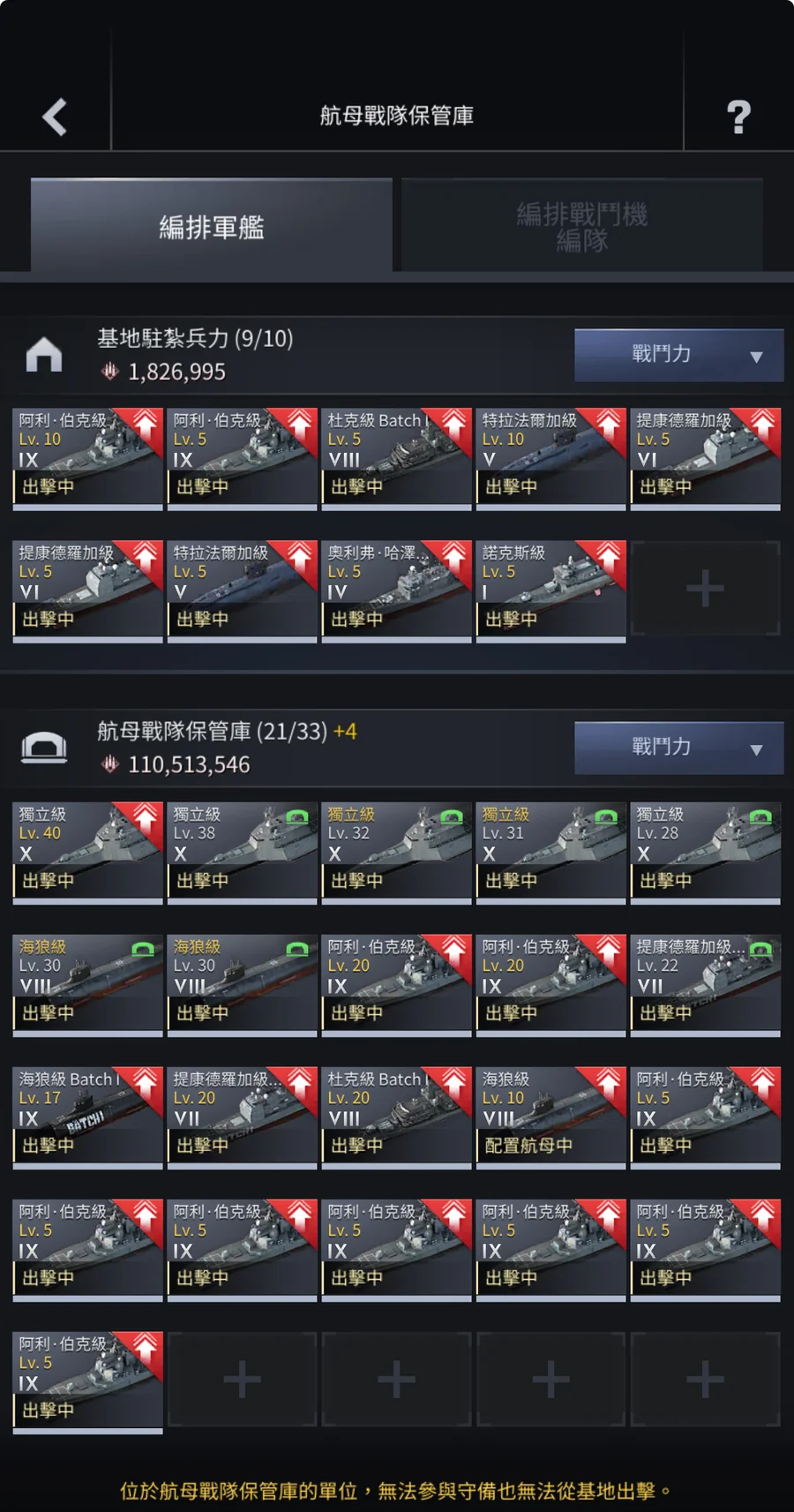Image resolution: width=794 pixels, height=1512 pixels.
Task: Tap the carrier storage hangar icon
Action: coord(44,748)
